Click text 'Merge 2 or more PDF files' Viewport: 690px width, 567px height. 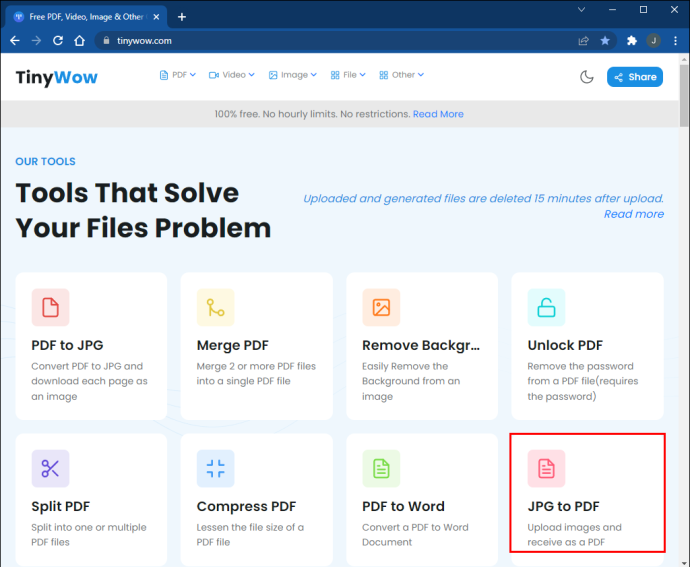click(256, 366)
